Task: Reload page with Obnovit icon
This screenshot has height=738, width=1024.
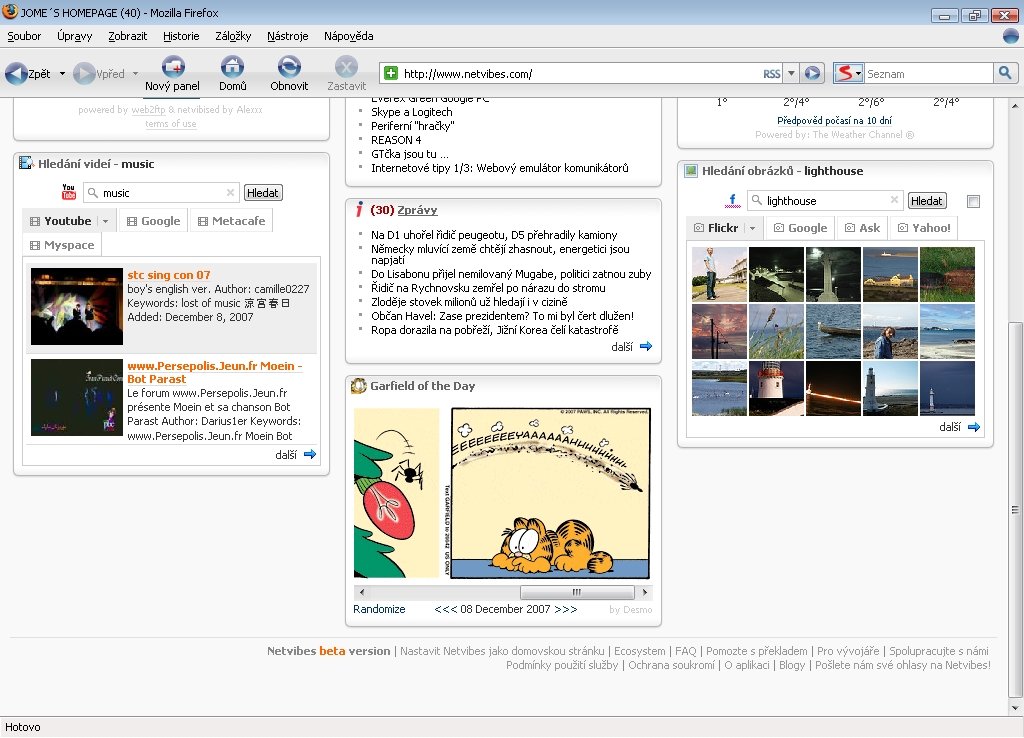Action: tap(289, 67)
